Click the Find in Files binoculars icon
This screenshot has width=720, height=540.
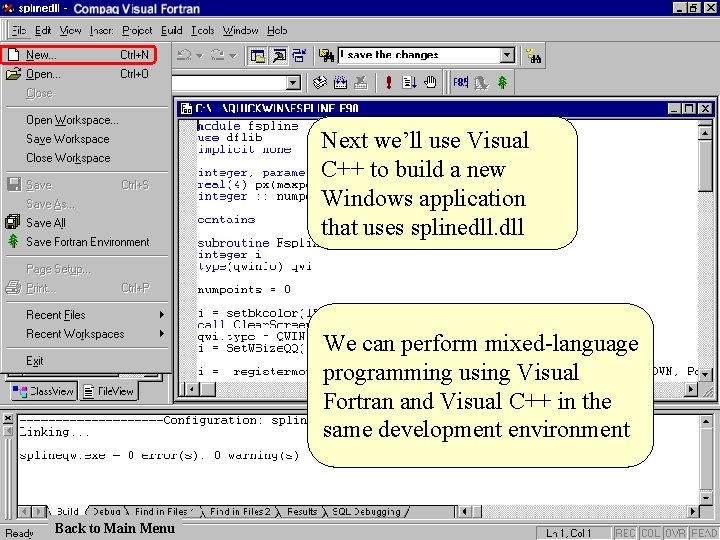click(x=326, y=56)
